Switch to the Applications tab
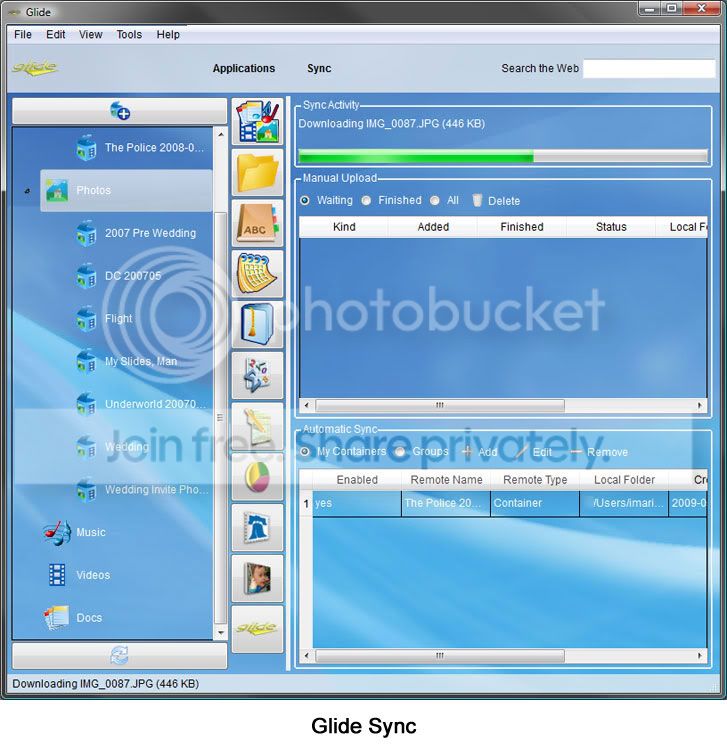This screenshot has height=750, width=727. pos(244,68)
